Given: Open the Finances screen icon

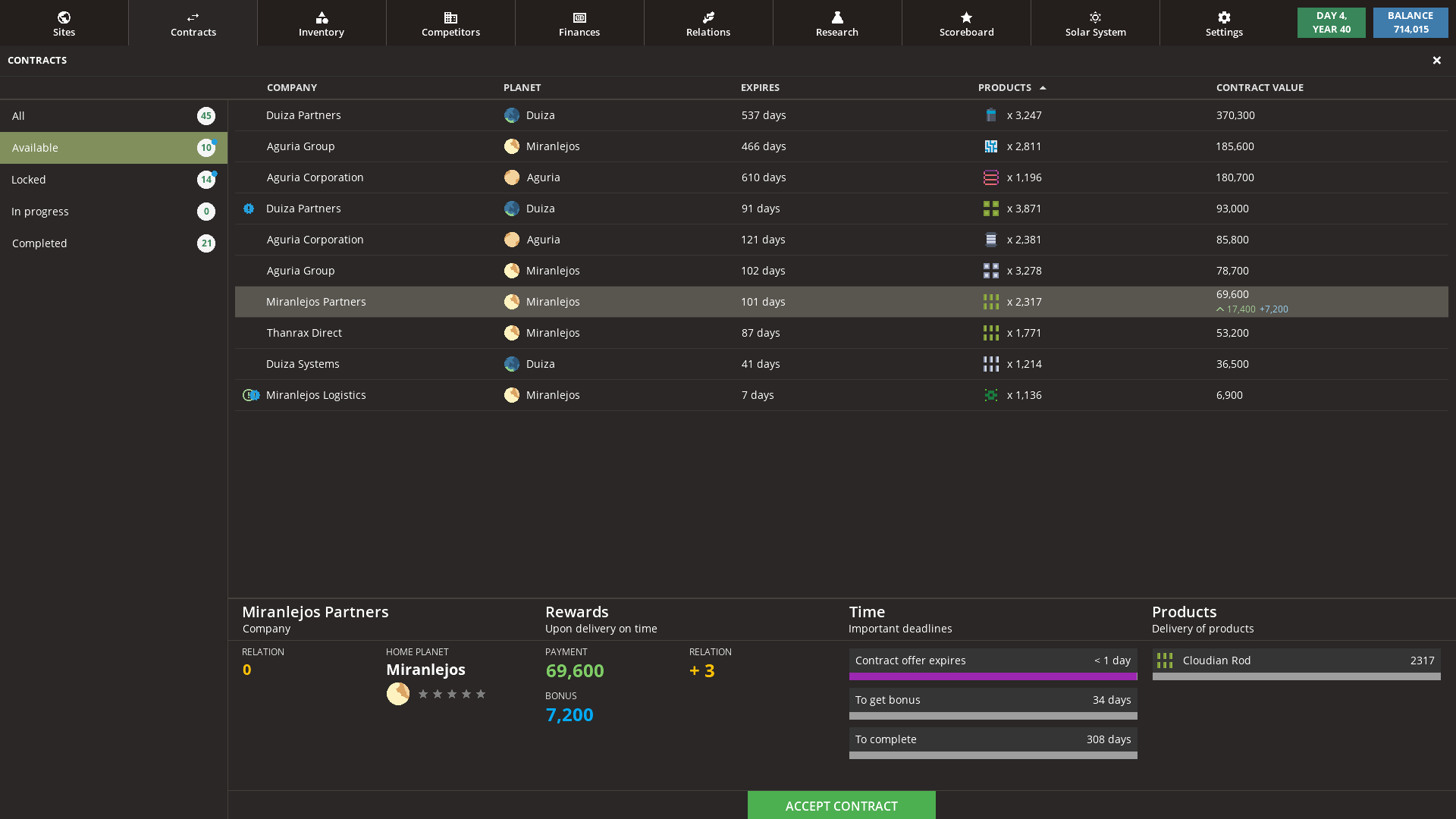Looking at the screenshot, I should pos(579,17).
